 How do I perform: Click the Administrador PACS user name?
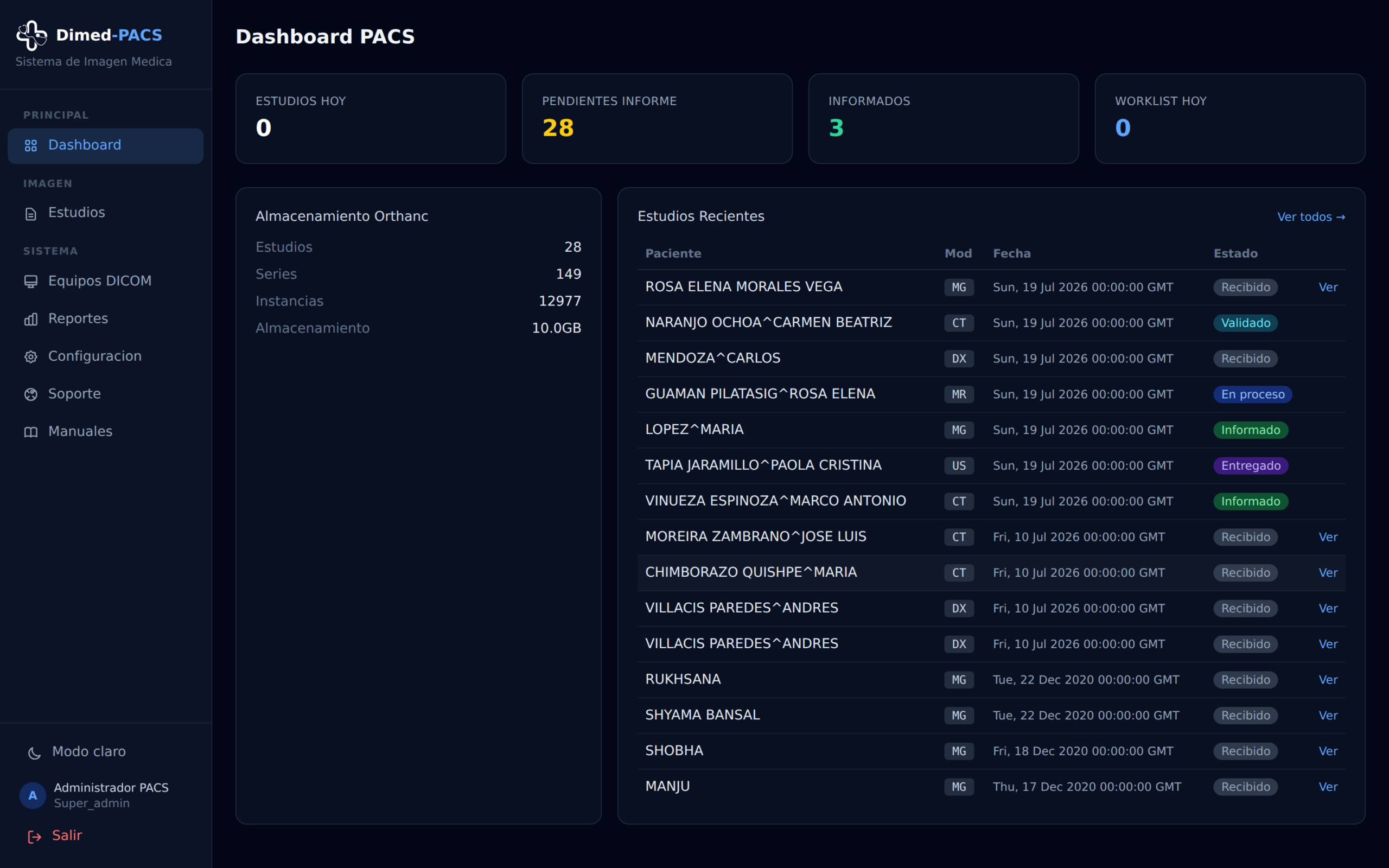click(111, 788)
